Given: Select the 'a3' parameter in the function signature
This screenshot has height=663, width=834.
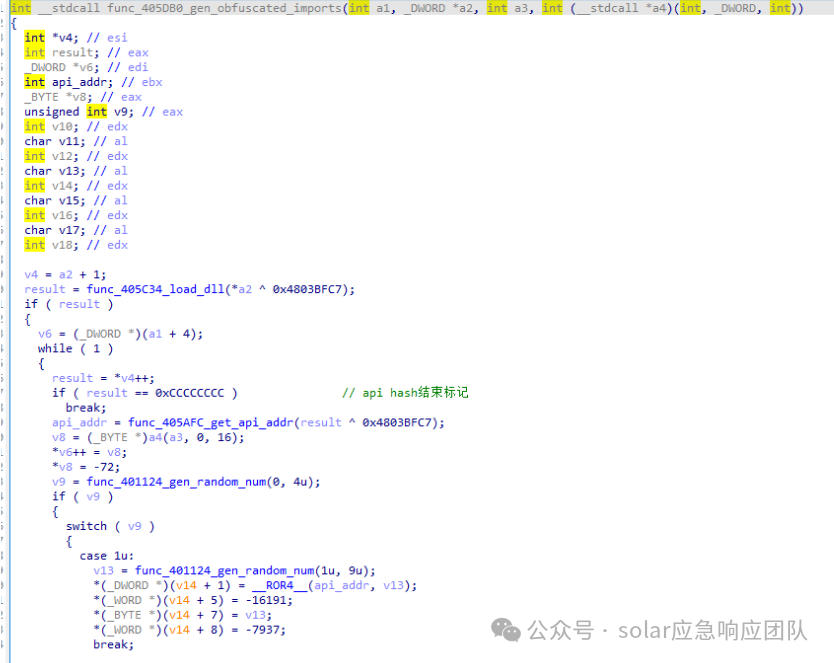Looking at the screenshot, I should tap(521, 8).
